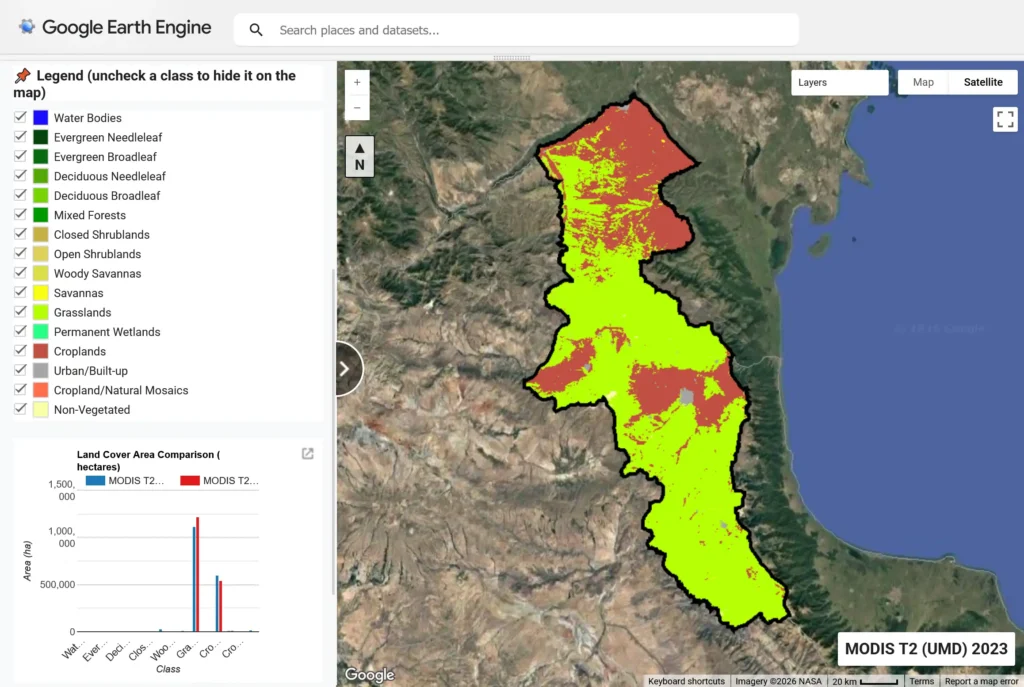Click the Permanent Wetlands color swatch
The height and width of the screenshot is (687, 1024).
click(40, 332)
